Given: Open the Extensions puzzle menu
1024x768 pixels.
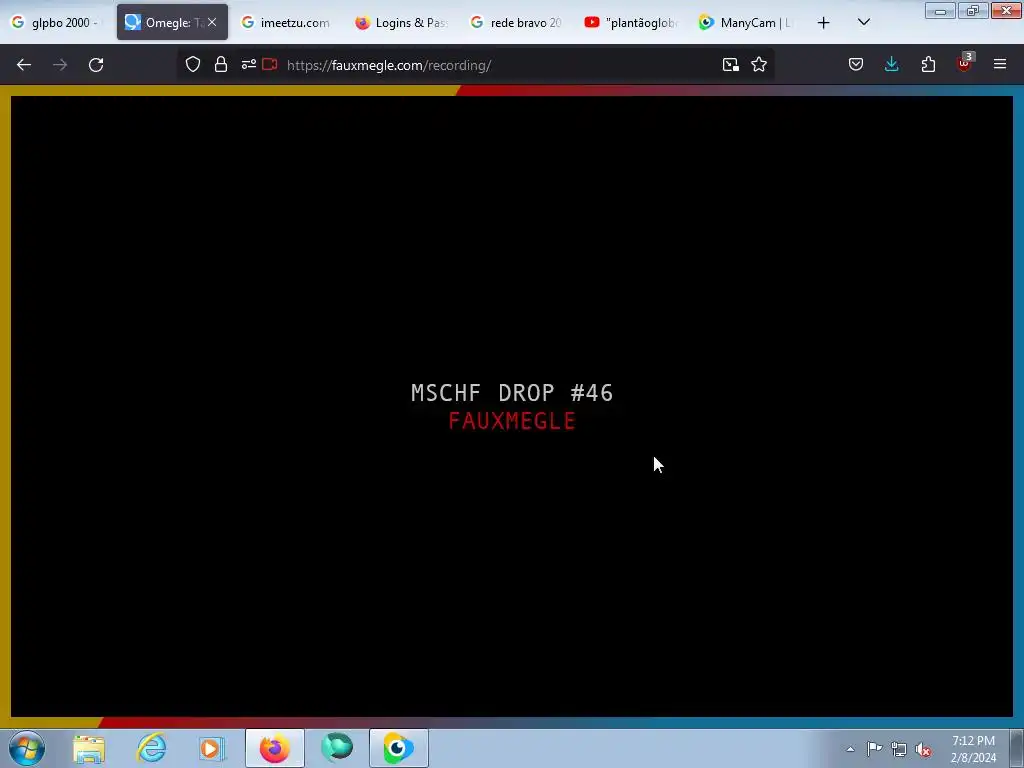Looking at the screenshot, I should click(928, 64).
